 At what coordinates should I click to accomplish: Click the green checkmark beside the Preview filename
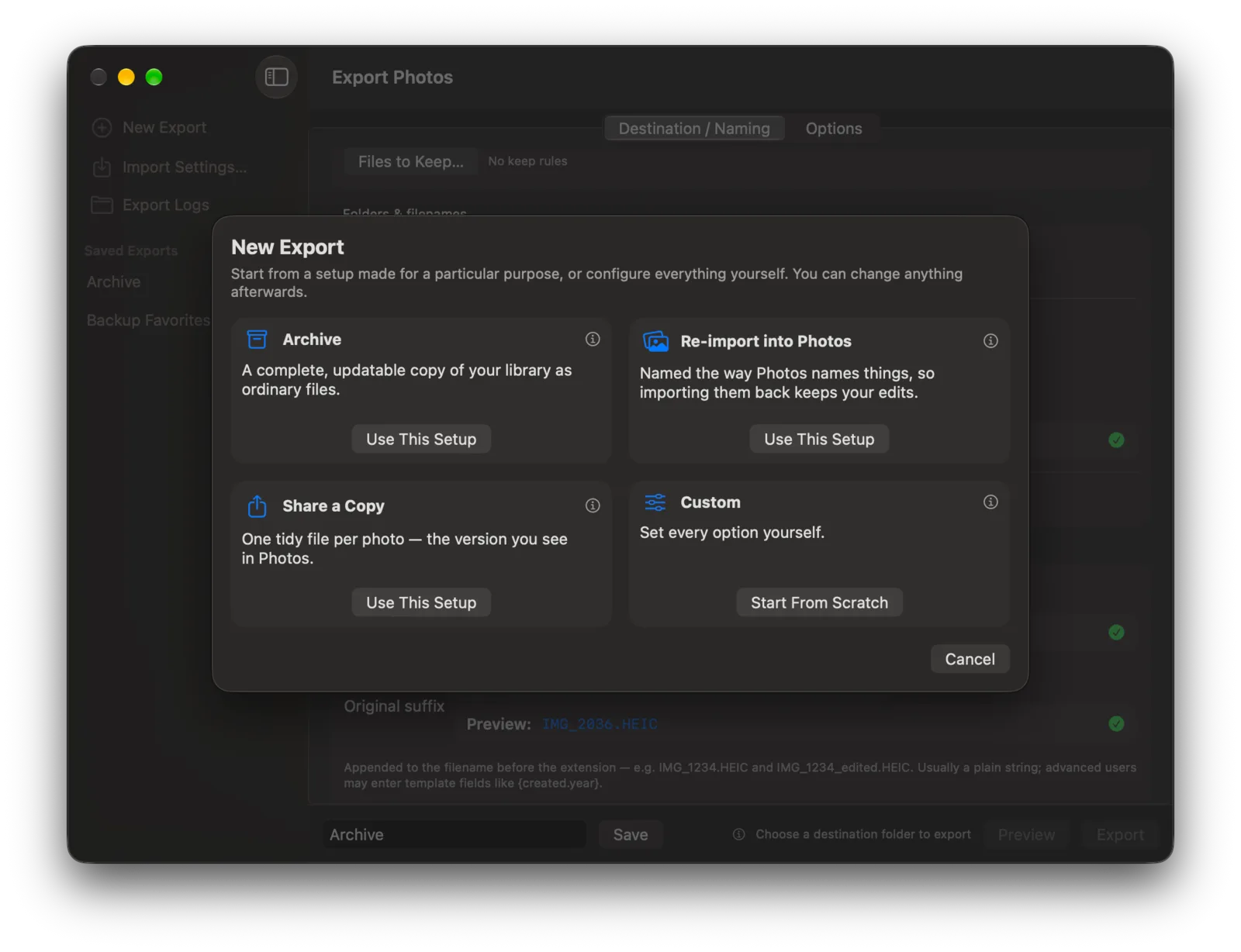pos(1116,723)
